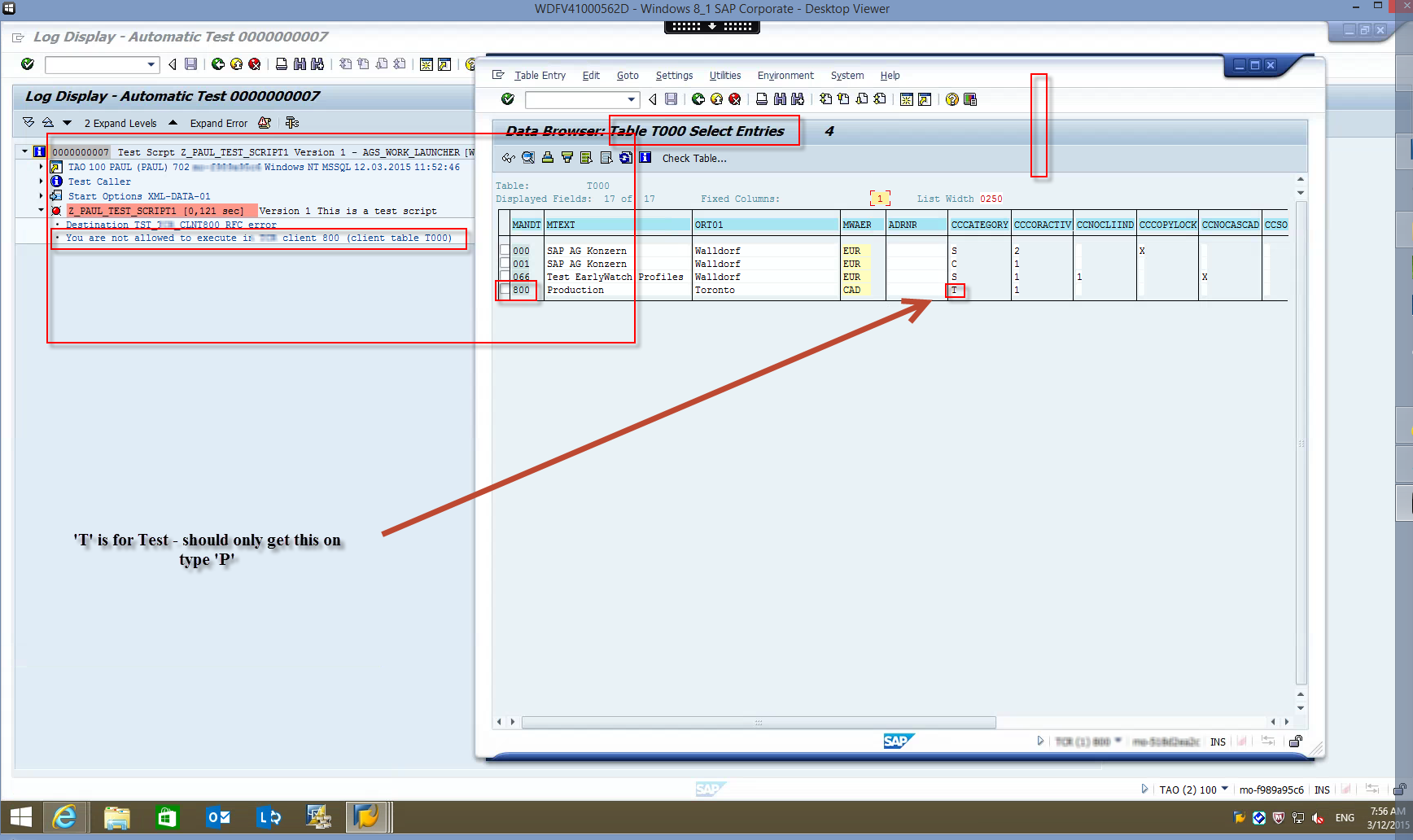Click First Page icon in Data Browser toolbar
Image resolution: width=1413 pixels, height=840 pixels.
pyautogui.click(x=825, y=99)
